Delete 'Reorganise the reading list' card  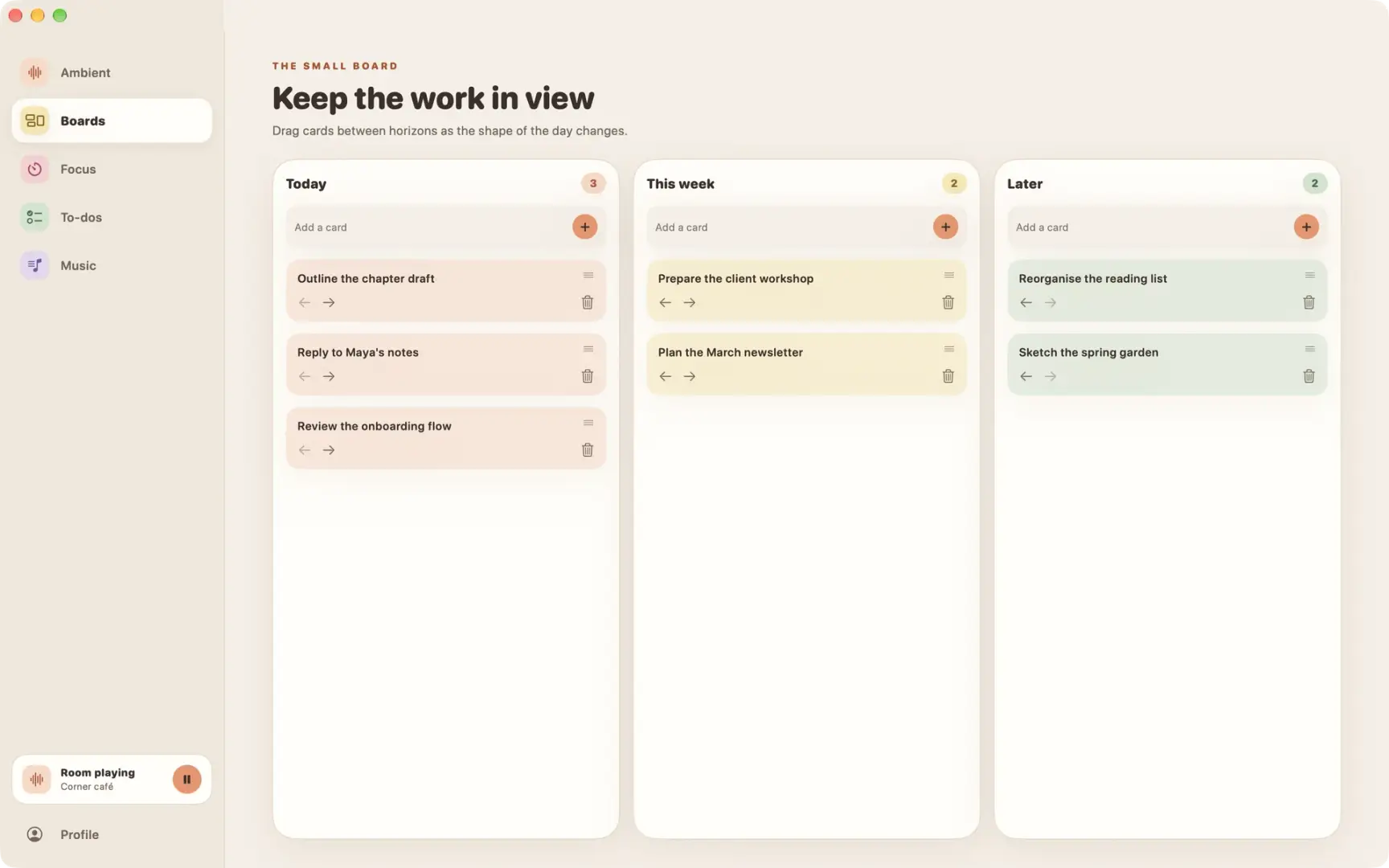[x=1309, y=302]
